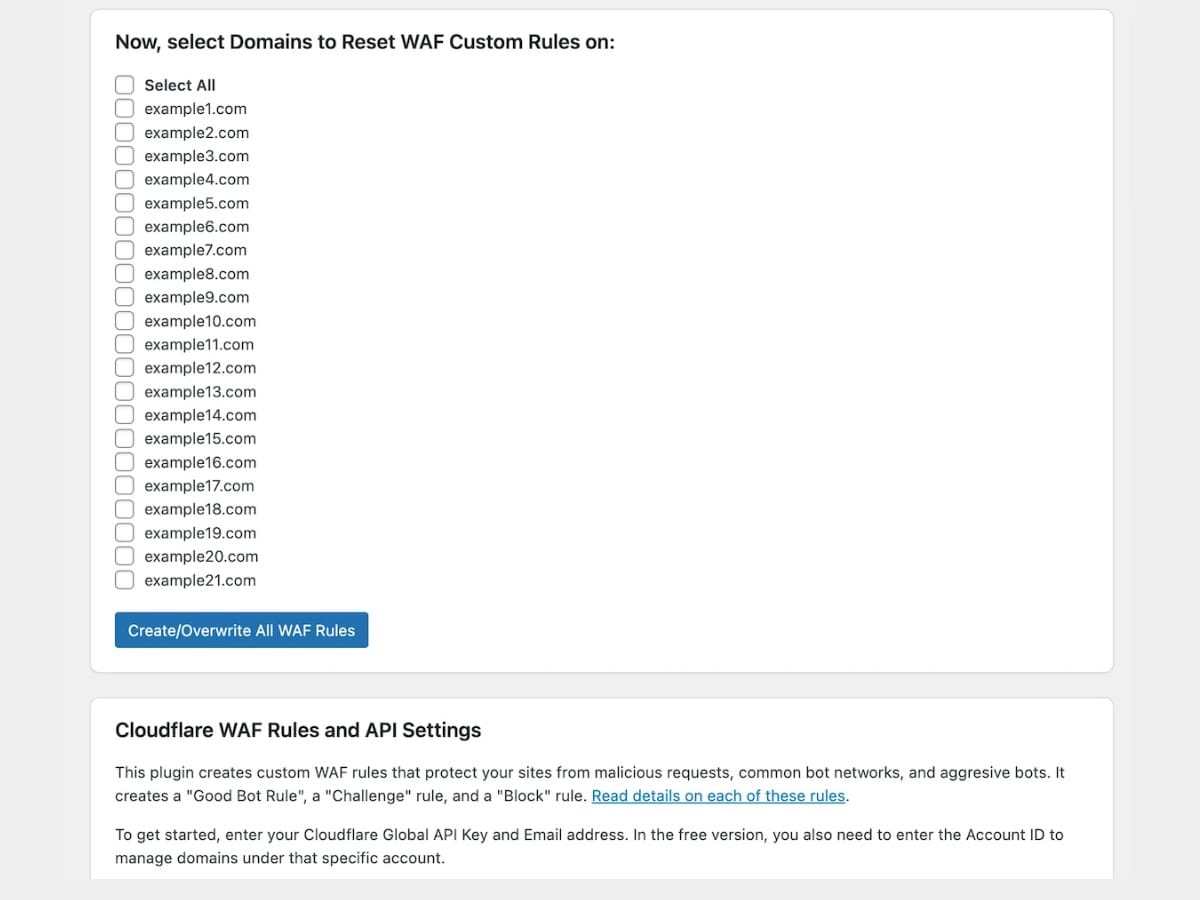Tick the example1.com checkbox

click(124, 108)
